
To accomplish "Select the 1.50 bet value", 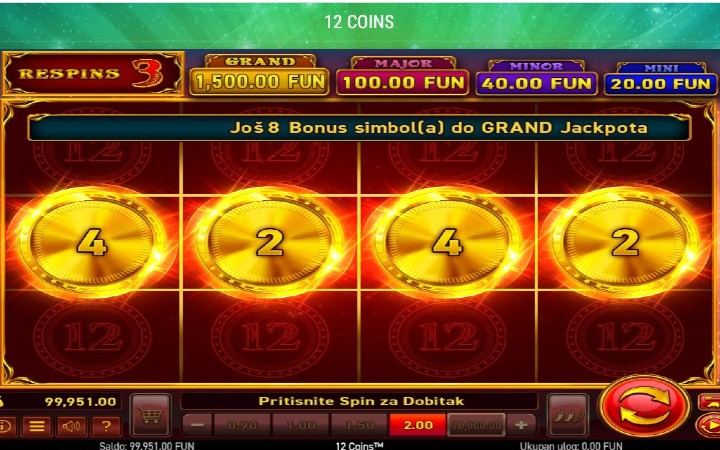I will click(x=359, y=425).
